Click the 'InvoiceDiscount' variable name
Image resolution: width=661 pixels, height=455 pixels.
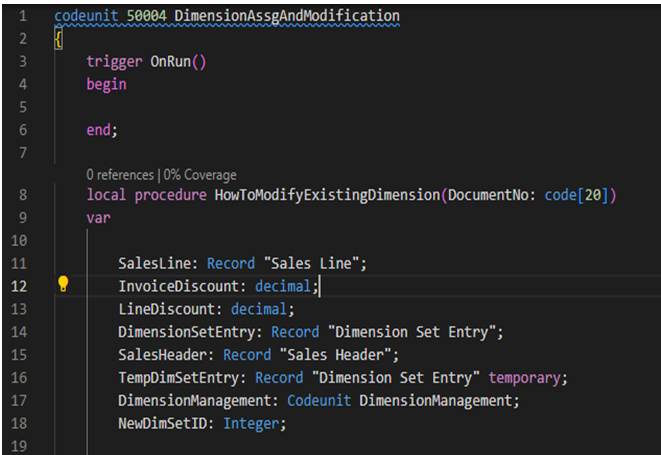(x=178, y=286)
